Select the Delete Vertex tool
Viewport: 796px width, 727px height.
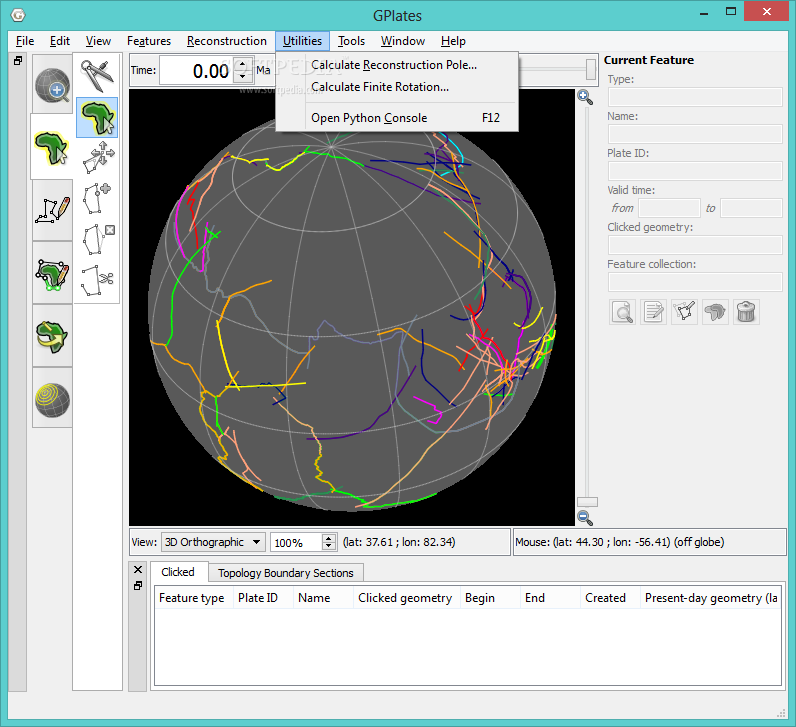point(98,239)
